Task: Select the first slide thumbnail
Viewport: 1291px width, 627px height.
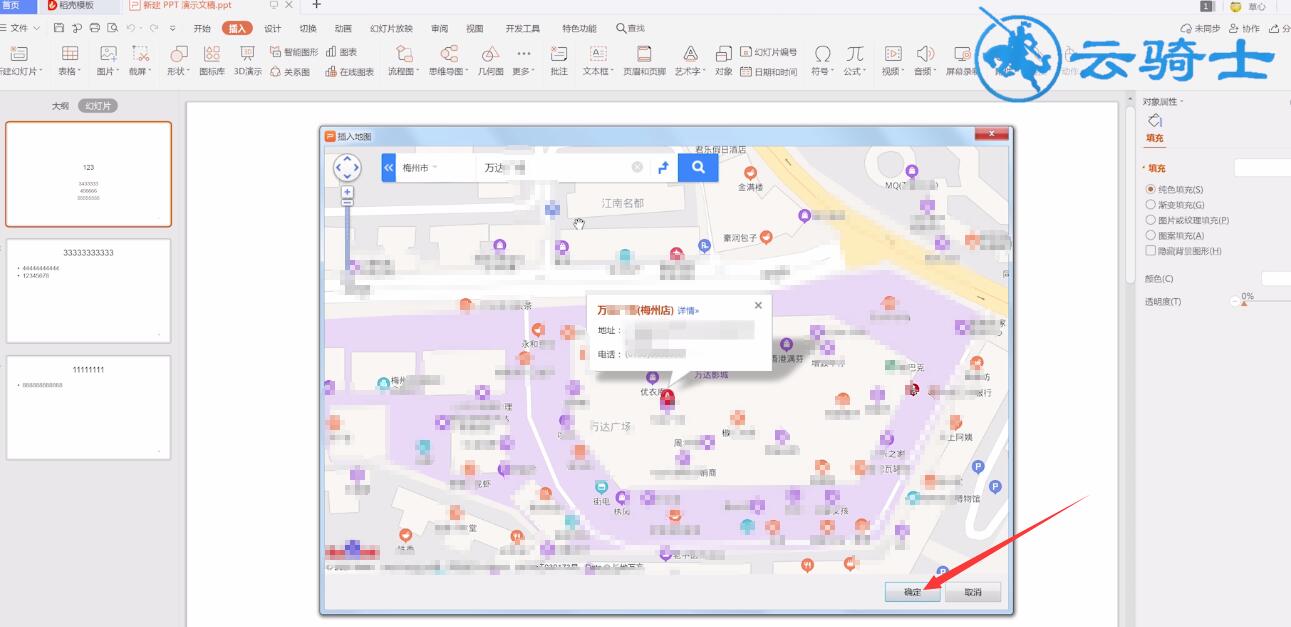Action: [x=89, y=175]
